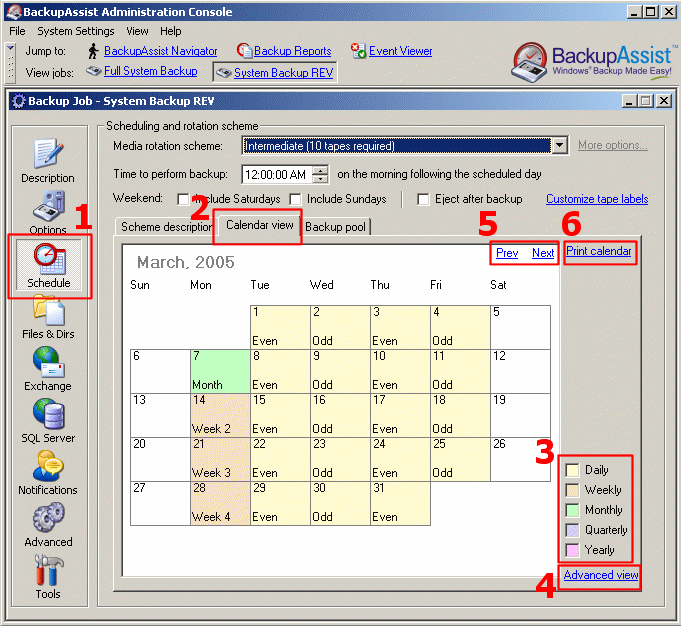Open the Options section icon

(48, 206)
